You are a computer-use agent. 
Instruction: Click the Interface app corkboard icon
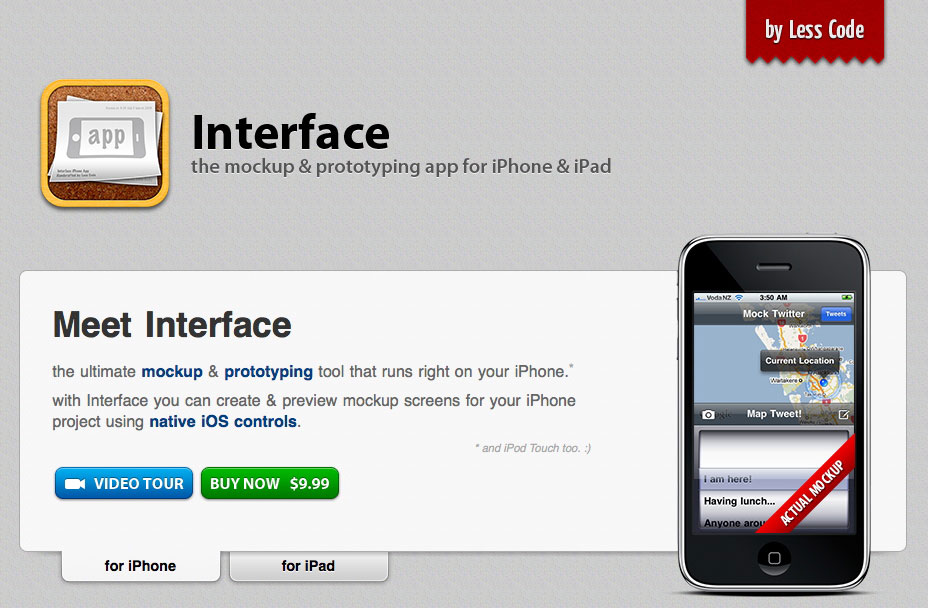105,143
